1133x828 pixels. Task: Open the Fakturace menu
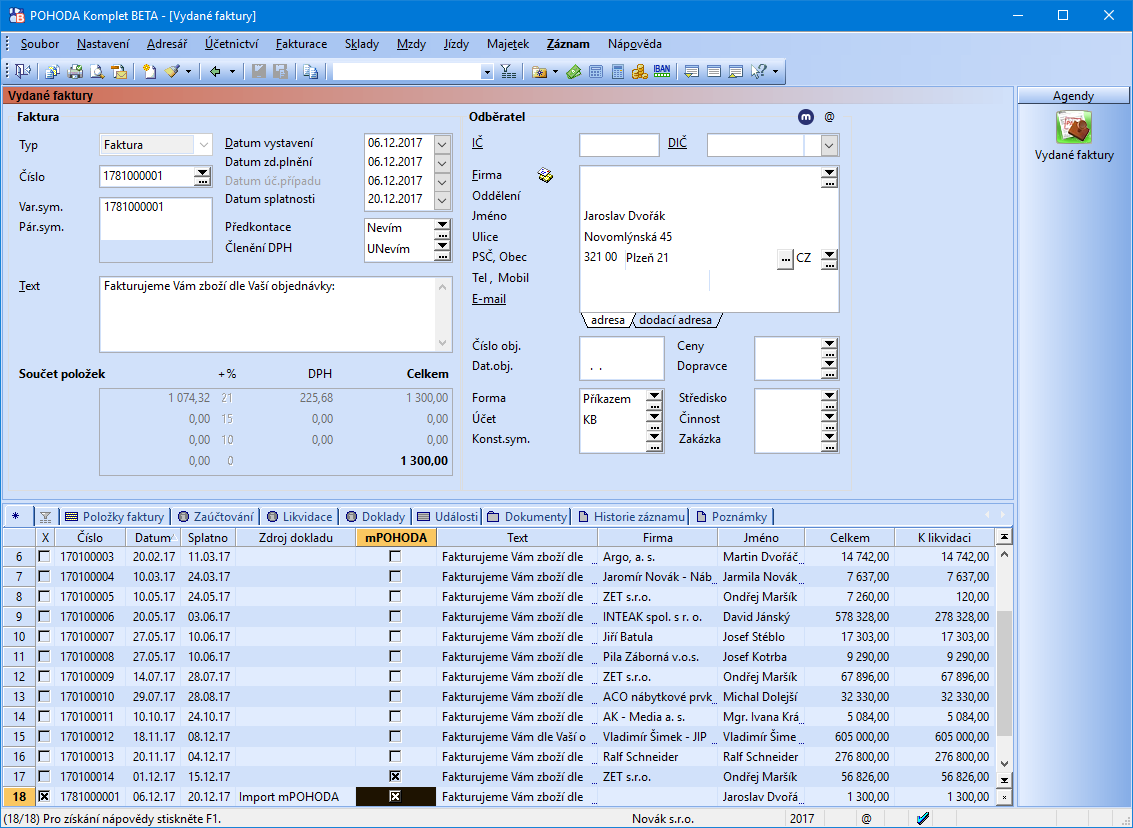301,44
